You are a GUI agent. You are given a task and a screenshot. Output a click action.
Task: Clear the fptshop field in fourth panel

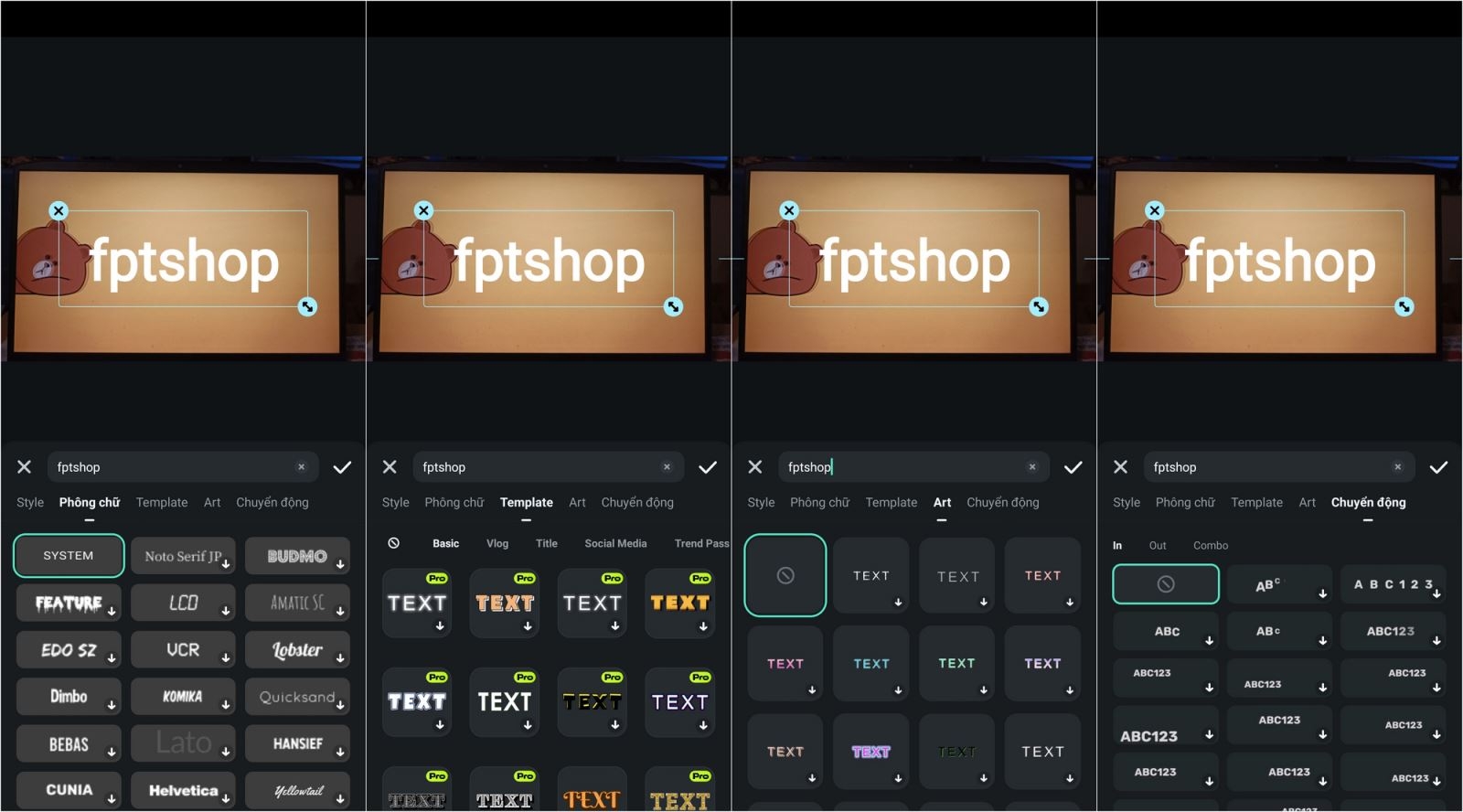1398,467
